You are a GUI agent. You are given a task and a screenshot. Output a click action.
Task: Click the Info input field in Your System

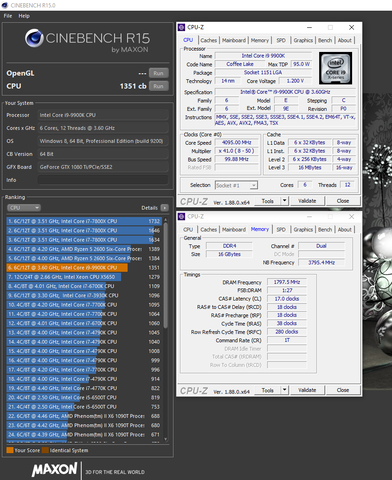(103, 180)
